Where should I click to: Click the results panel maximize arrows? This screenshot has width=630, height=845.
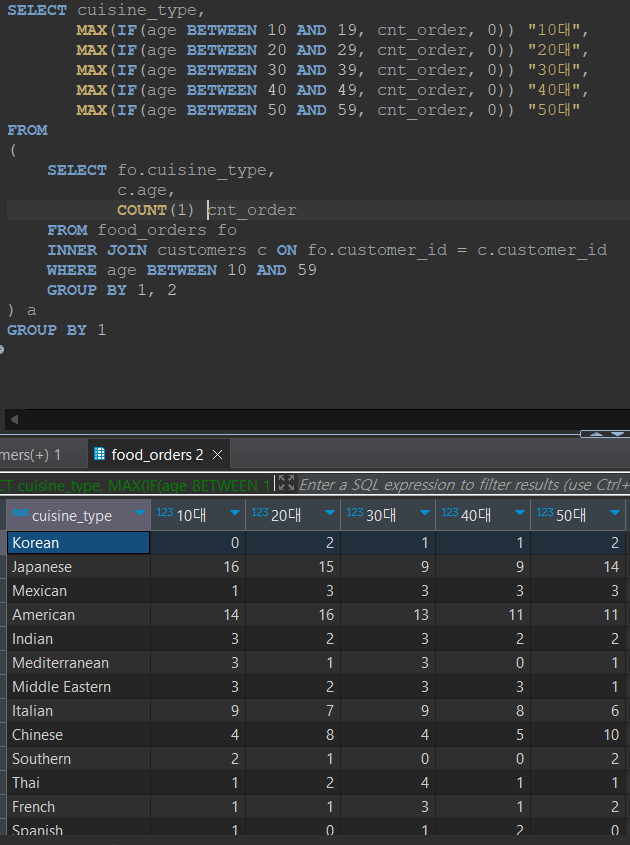tap(605, 434)
